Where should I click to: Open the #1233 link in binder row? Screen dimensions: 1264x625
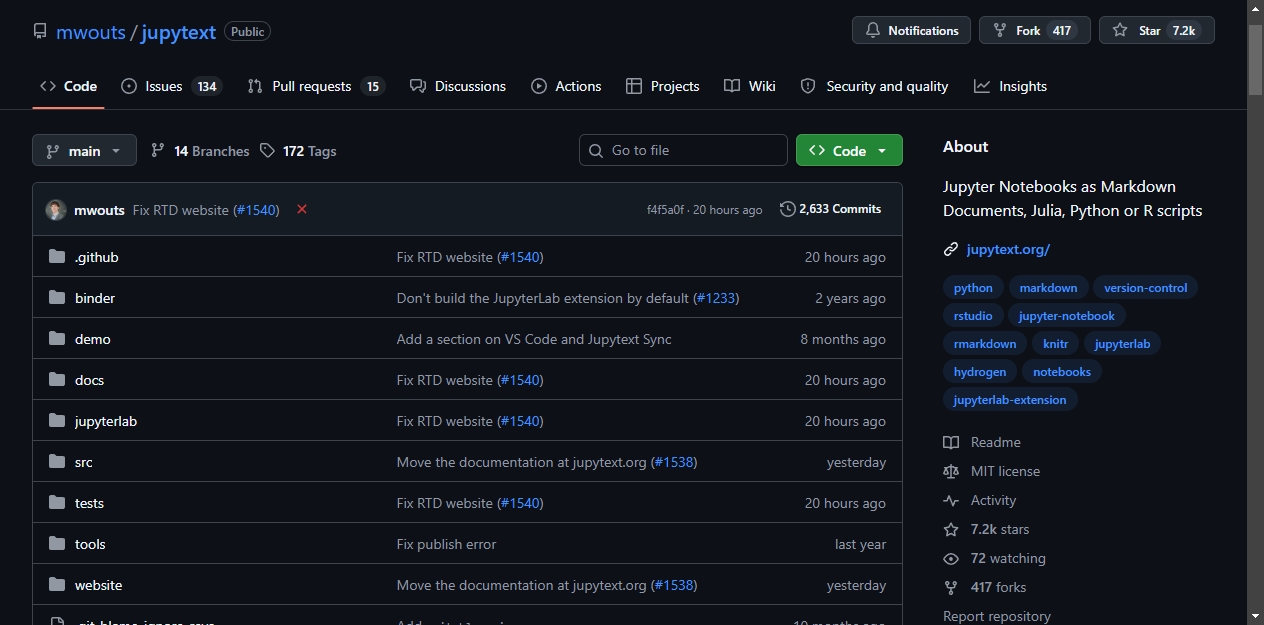click(716, 298)
